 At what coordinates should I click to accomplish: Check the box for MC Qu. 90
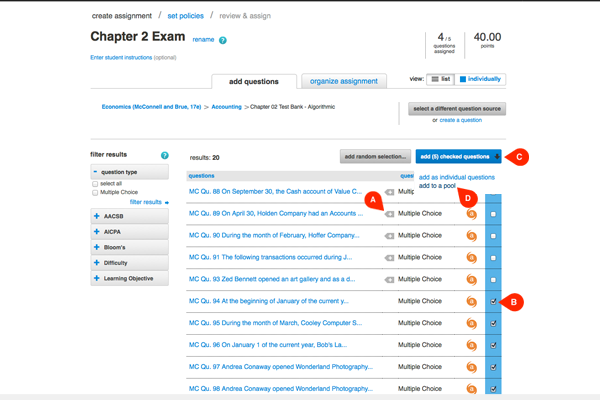tap(493, 236)
